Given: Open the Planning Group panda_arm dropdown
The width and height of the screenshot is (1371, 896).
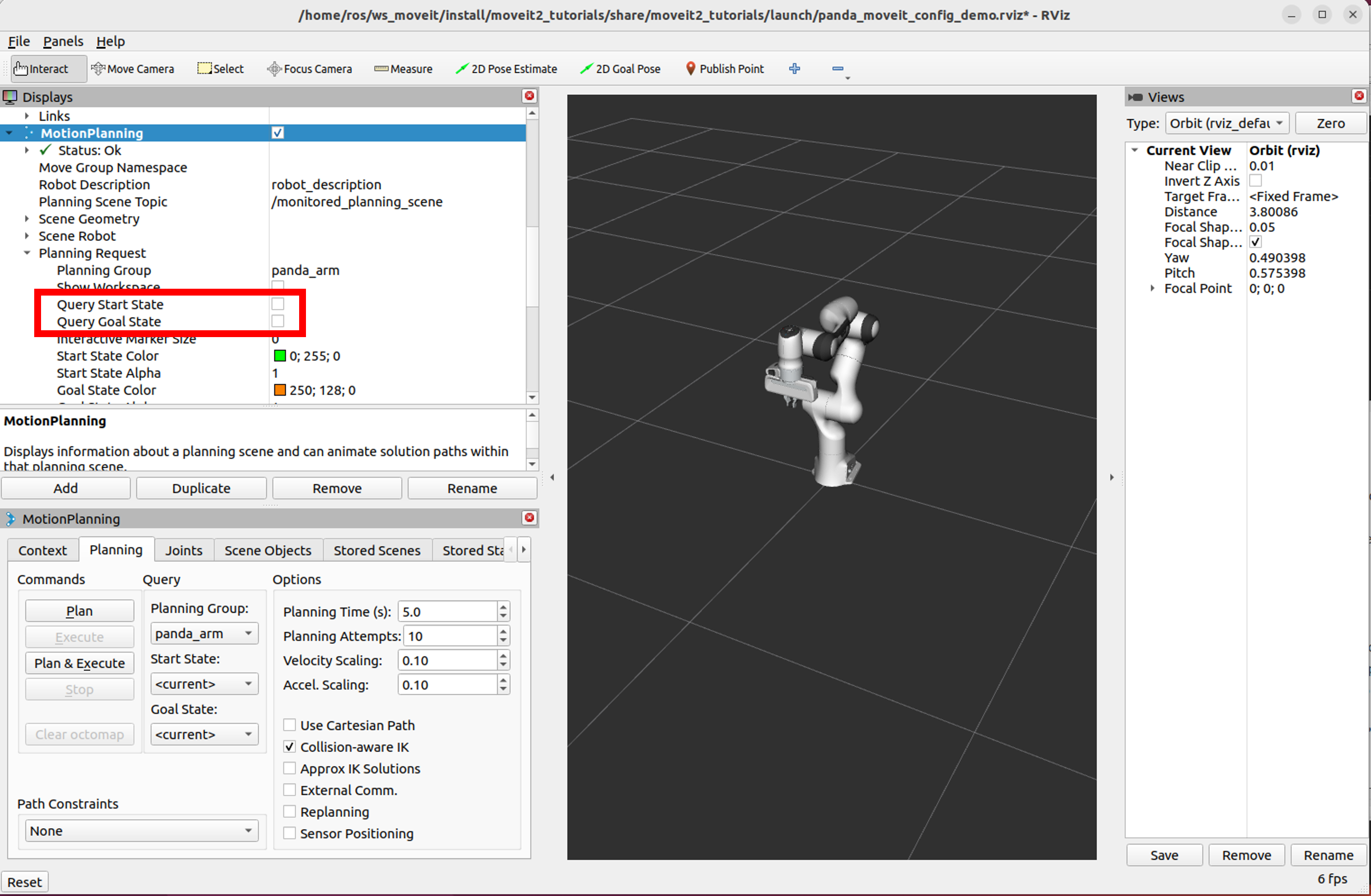Looking at the screenshot, I should click(x=204, y=634).
